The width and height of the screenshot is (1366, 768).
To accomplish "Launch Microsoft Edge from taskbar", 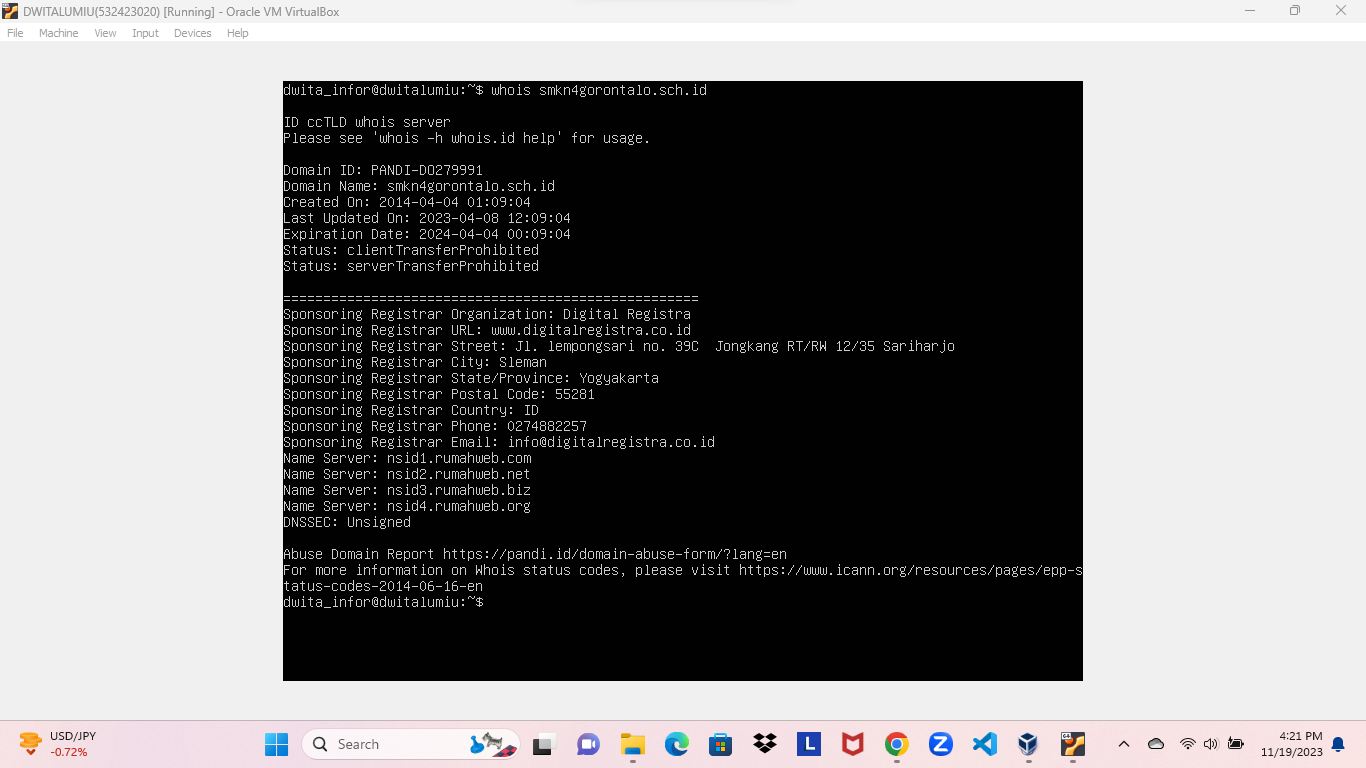I will 677,744.
